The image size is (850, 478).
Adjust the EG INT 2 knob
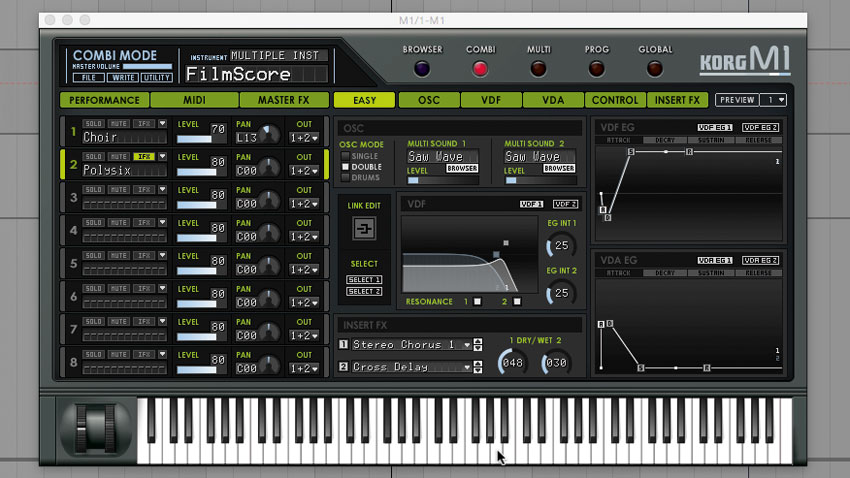561,293
